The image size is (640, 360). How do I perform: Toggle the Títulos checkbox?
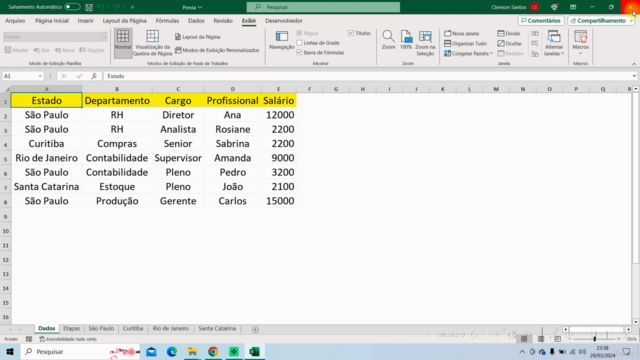(351, 33)
